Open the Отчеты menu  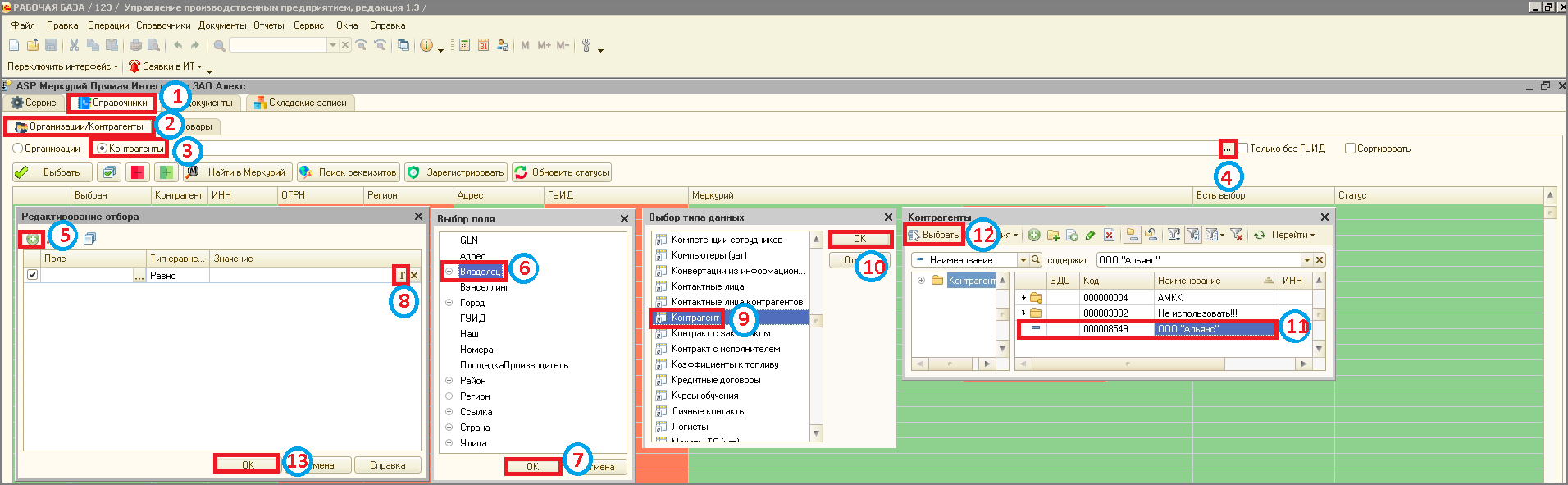(x=268, y=25)
